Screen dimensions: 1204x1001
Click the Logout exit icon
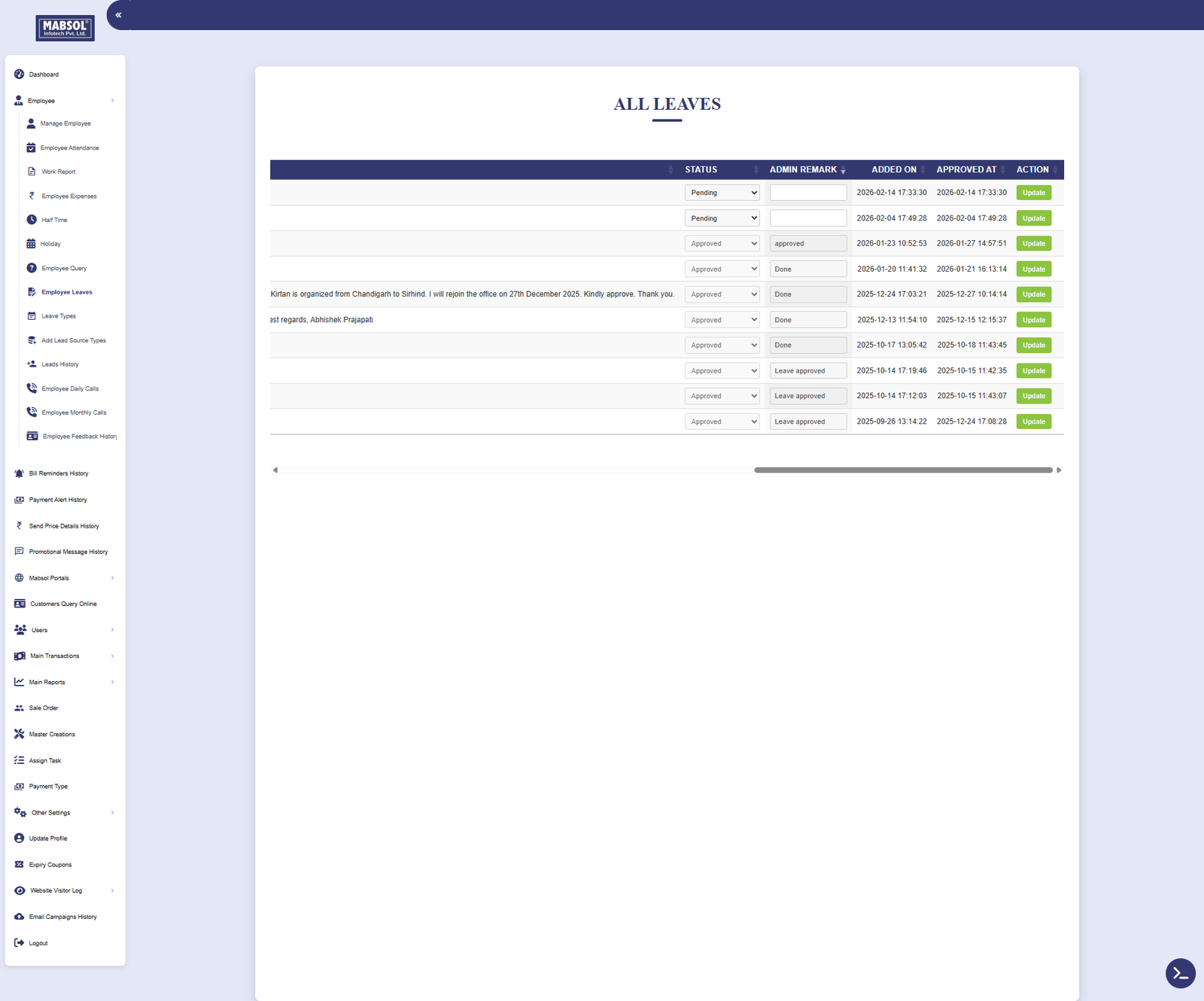[x=20, y=943]
